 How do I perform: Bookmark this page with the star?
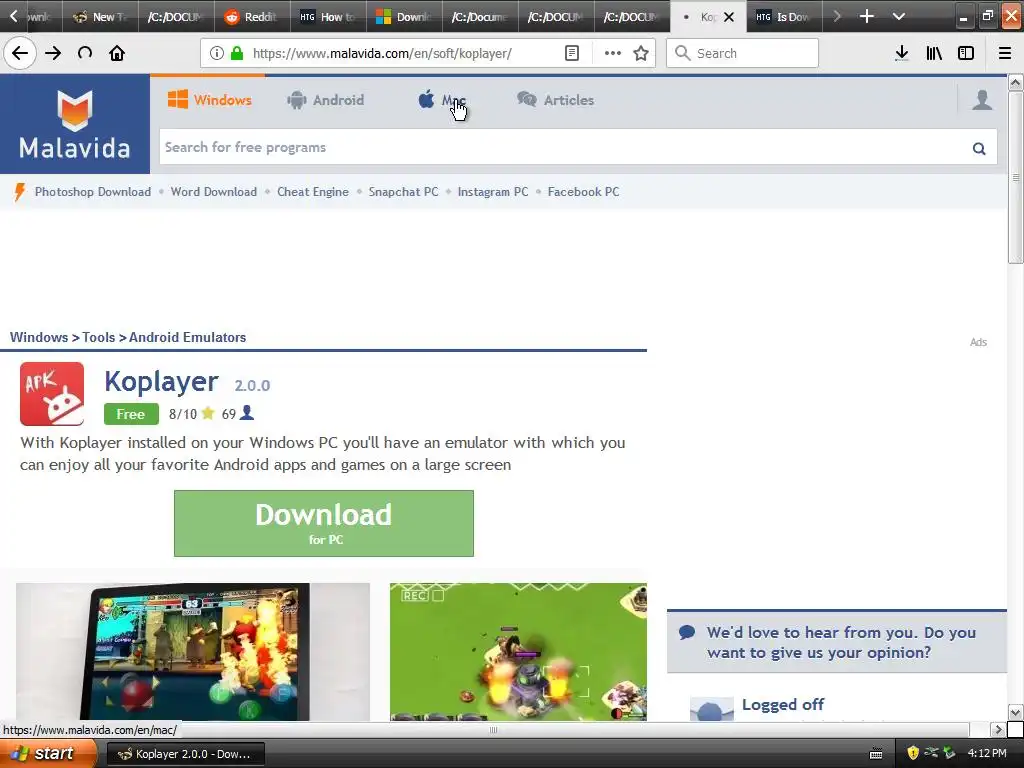641,53
